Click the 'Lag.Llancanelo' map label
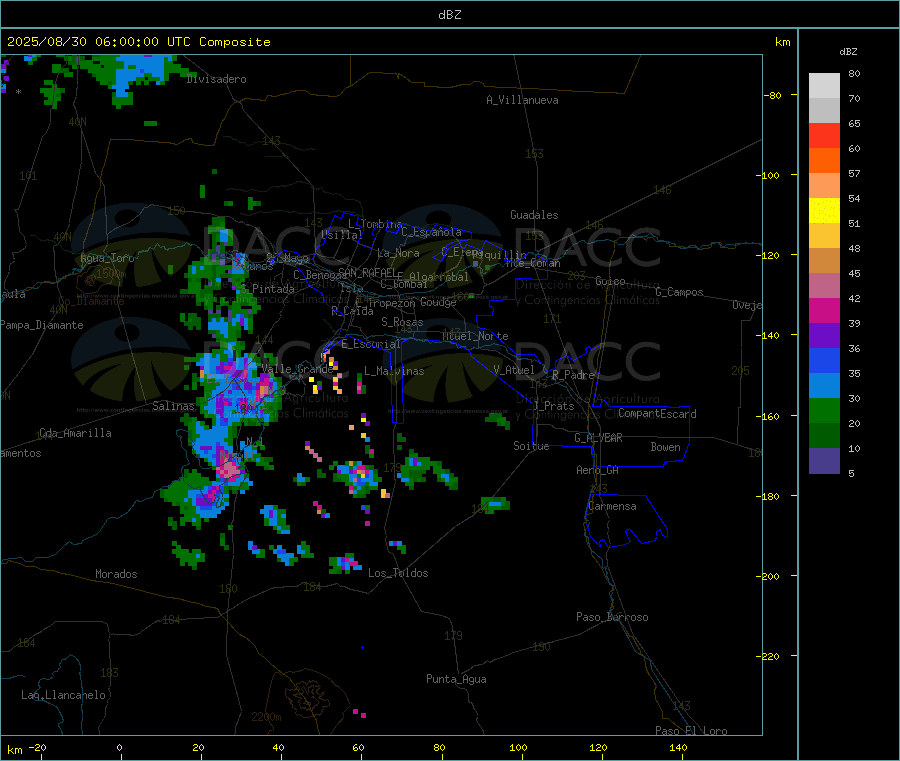This screenshot has width=900, height=761. coord(63,695)
